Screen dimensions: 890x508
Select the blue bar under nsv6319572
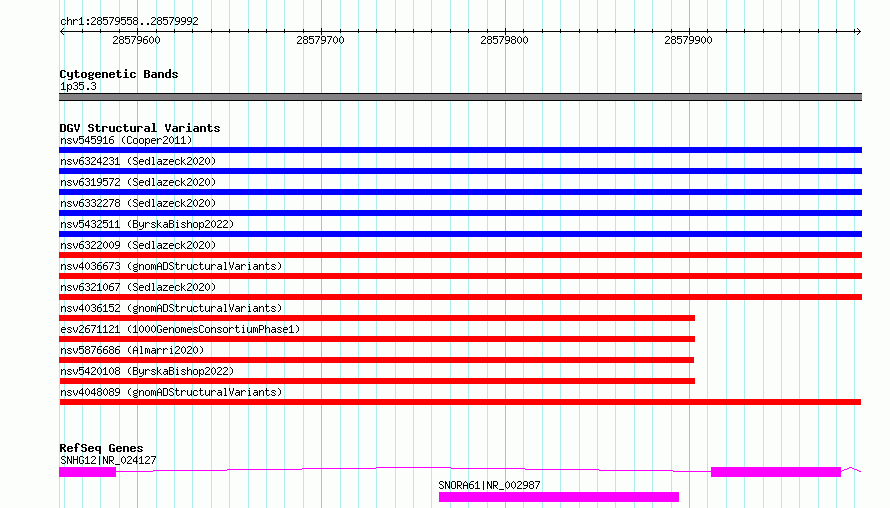click(x=460, y=192)
